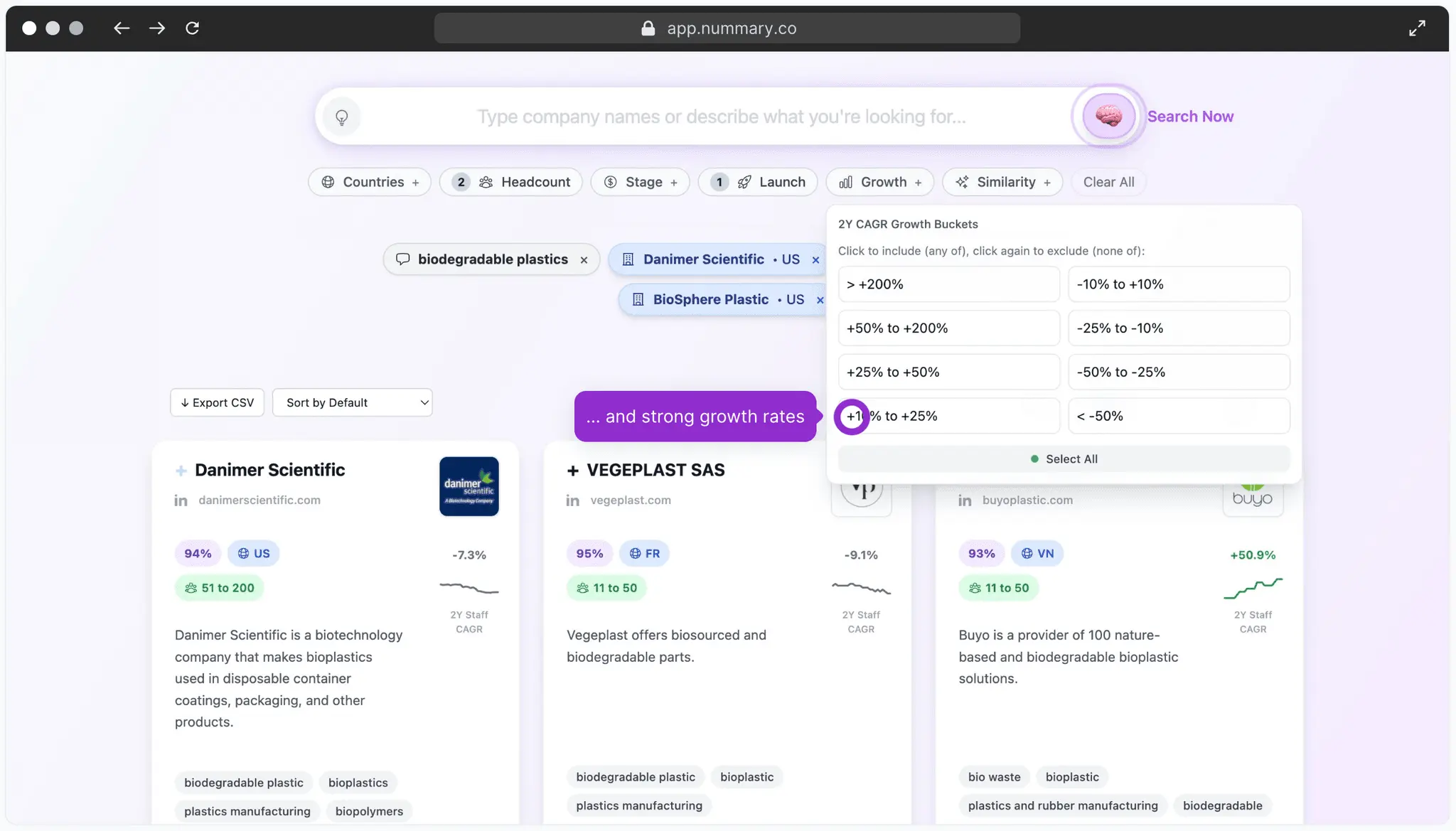Click the 95% similarity badge
The image size is (1456, 831).
[x=589, y=554]
